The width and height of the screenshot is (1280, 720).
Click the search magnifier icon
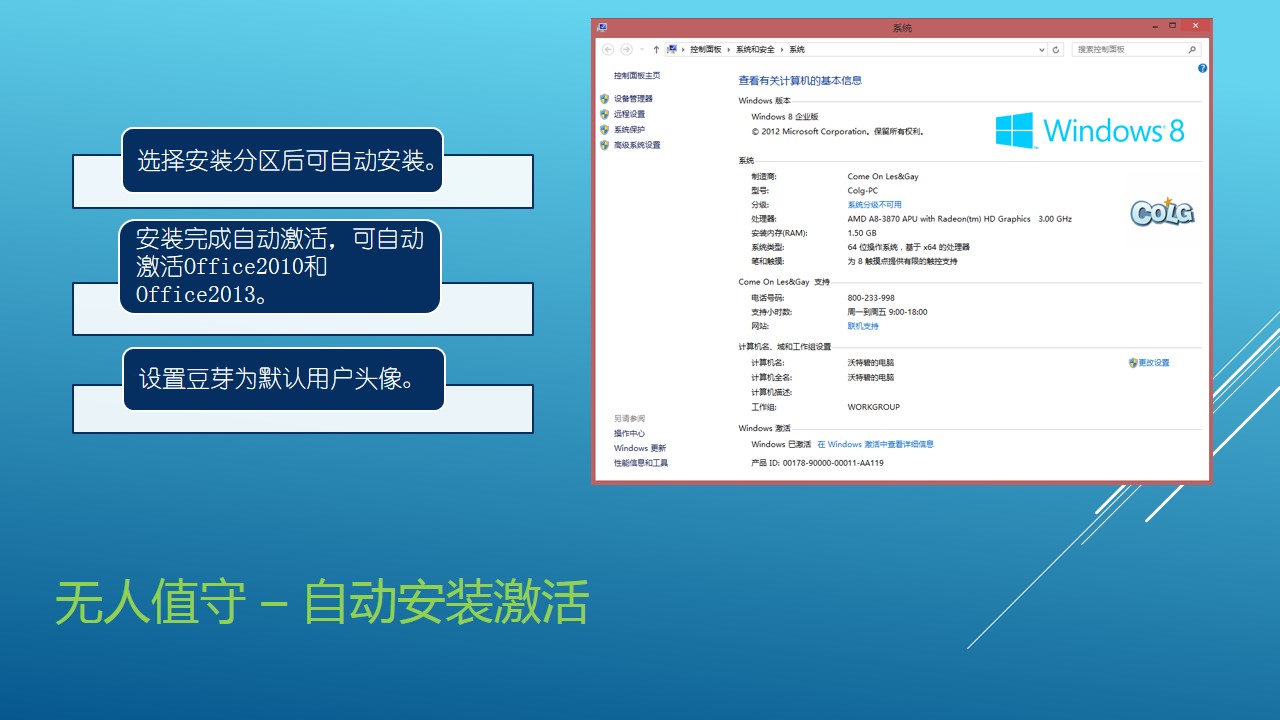coord(1192,49)
